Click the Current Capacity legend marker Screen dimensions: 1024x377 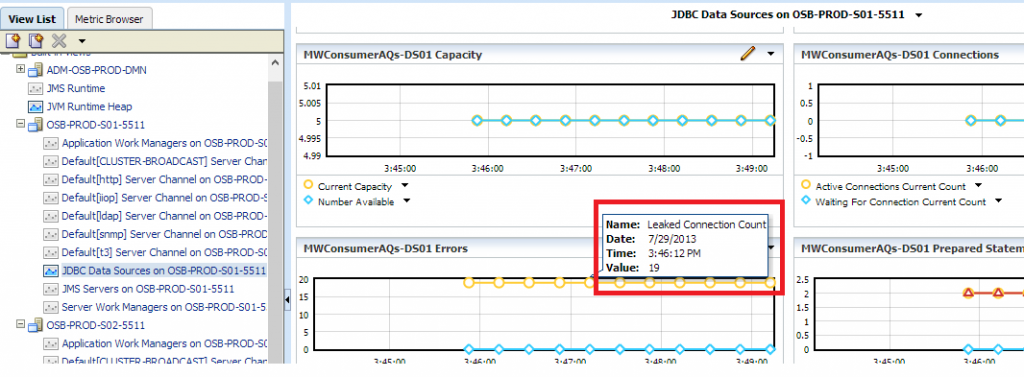[308, 186]
